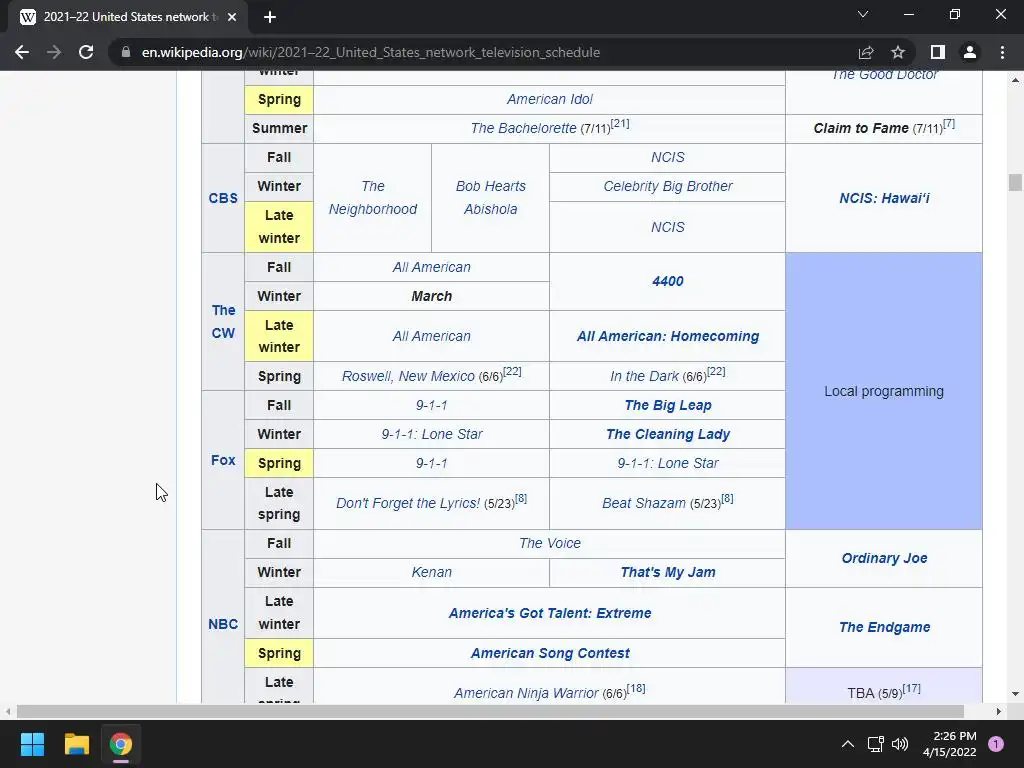
Task: Open the clock and date panel
Action: 950,744
